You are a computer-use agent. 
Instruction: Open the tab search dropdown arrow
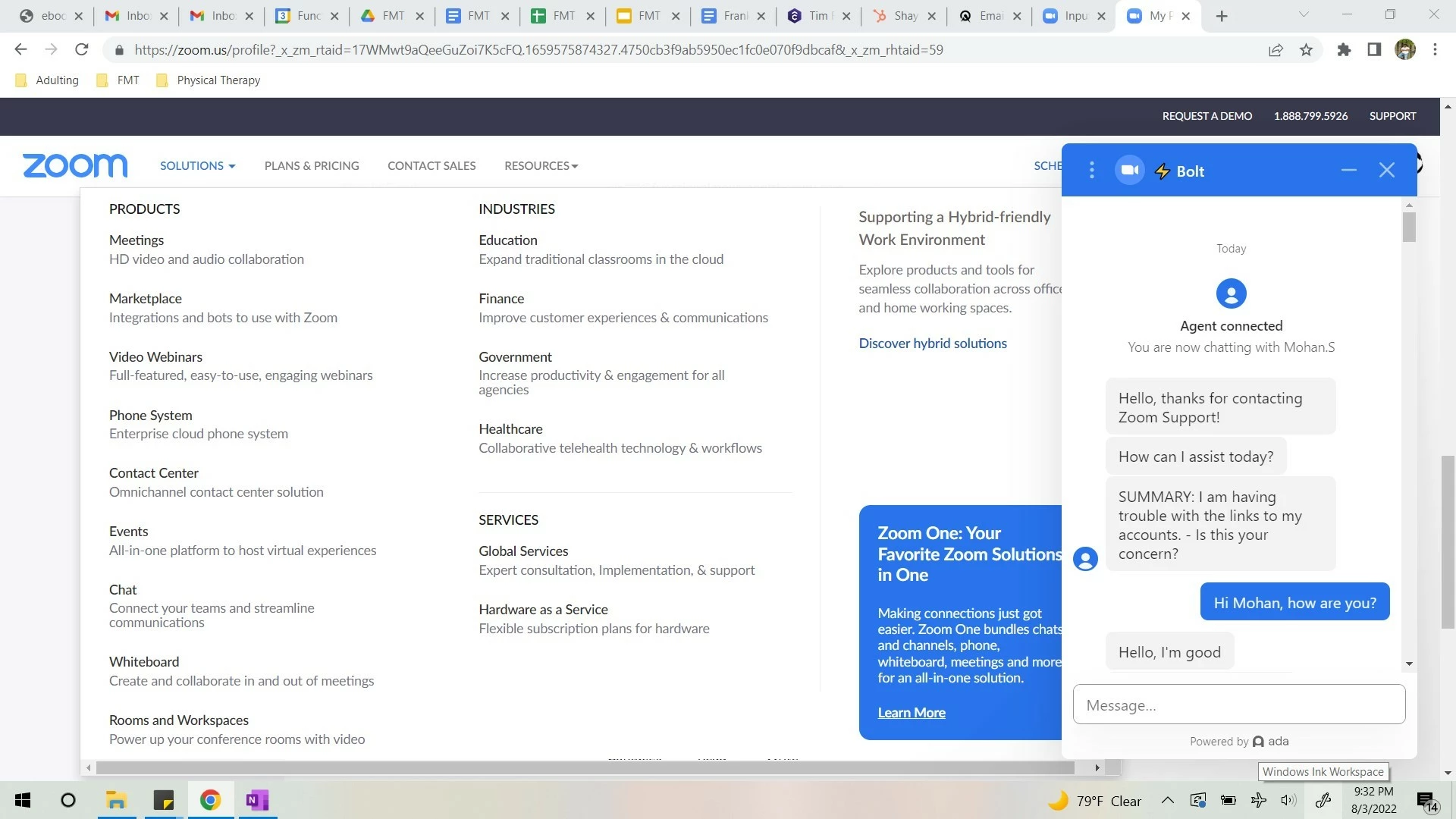1304,15
